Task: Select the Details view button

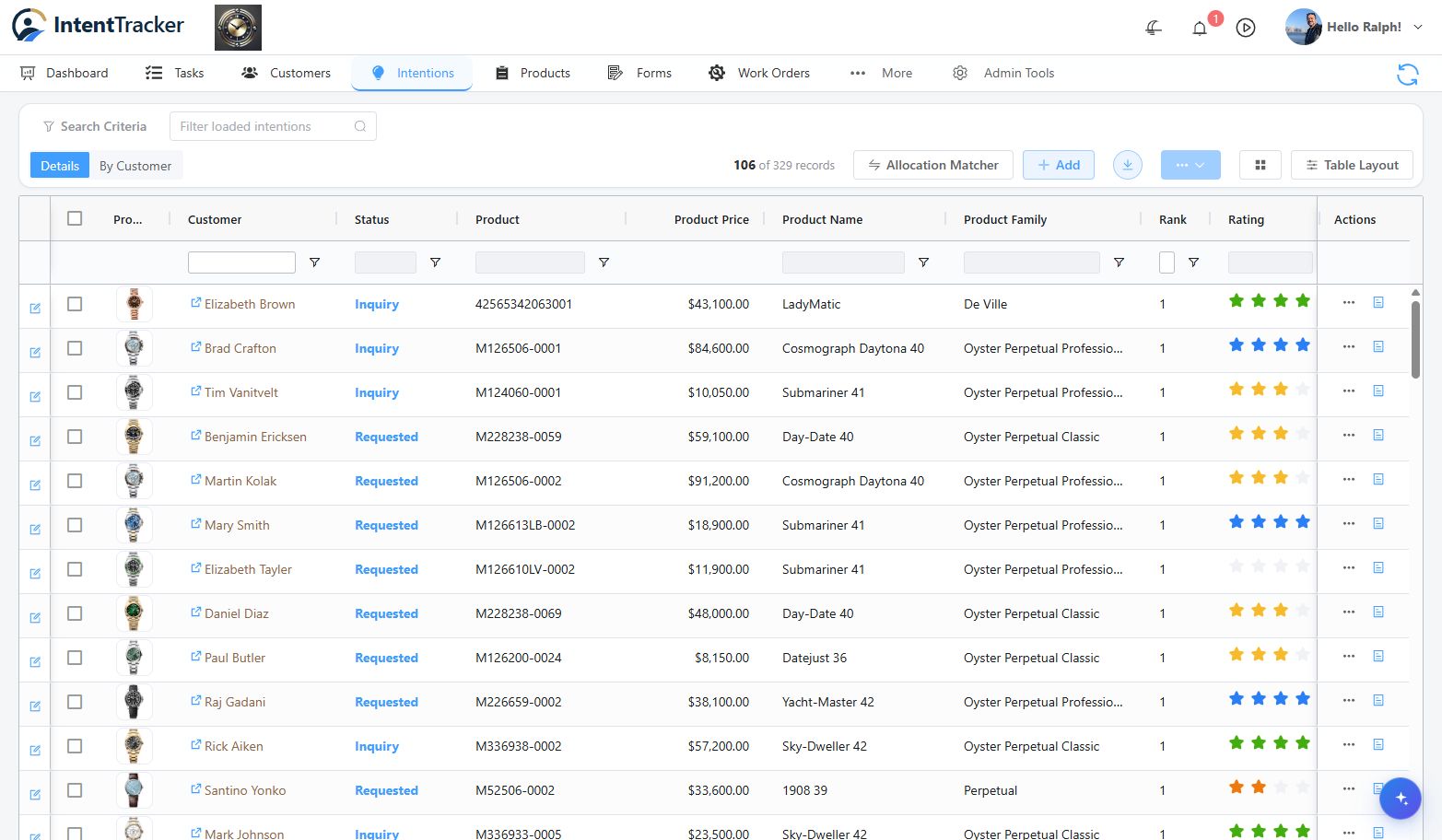Action: click(60, 166)
